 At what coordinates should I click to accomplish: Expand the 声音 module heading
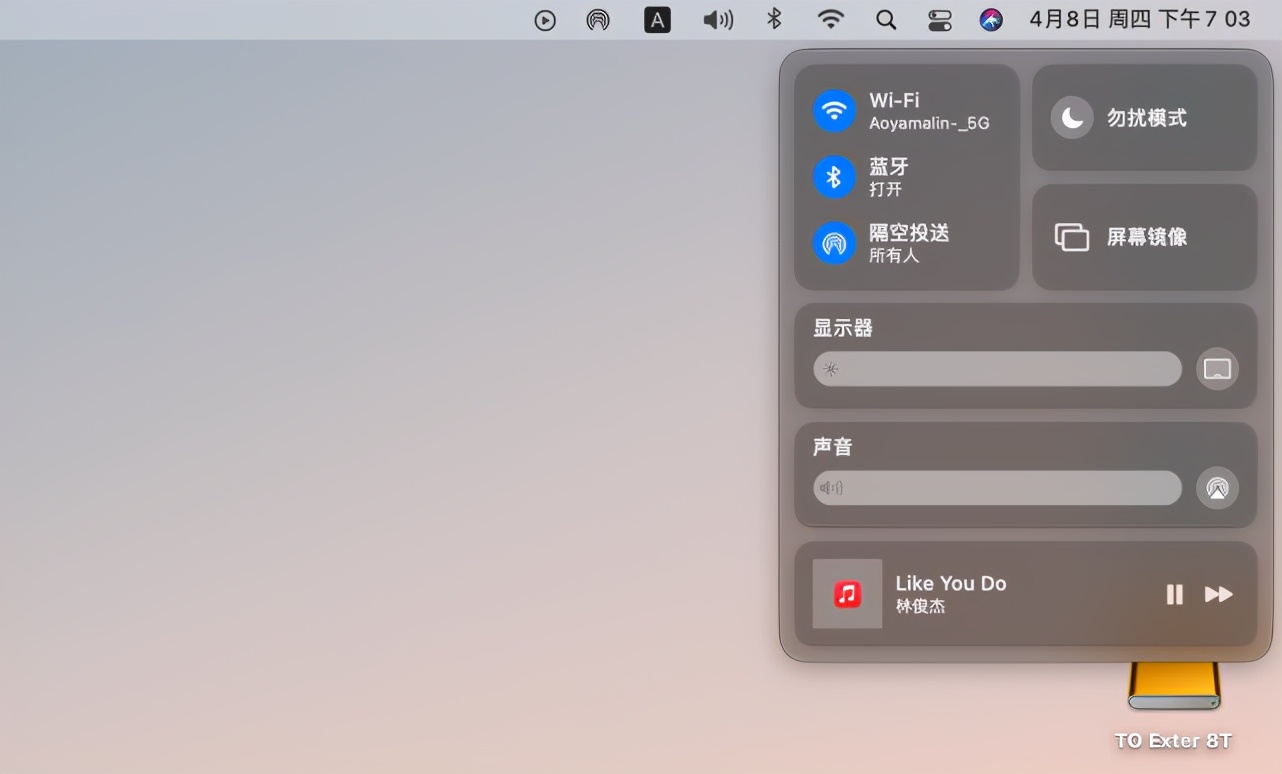tap(833, 447)
